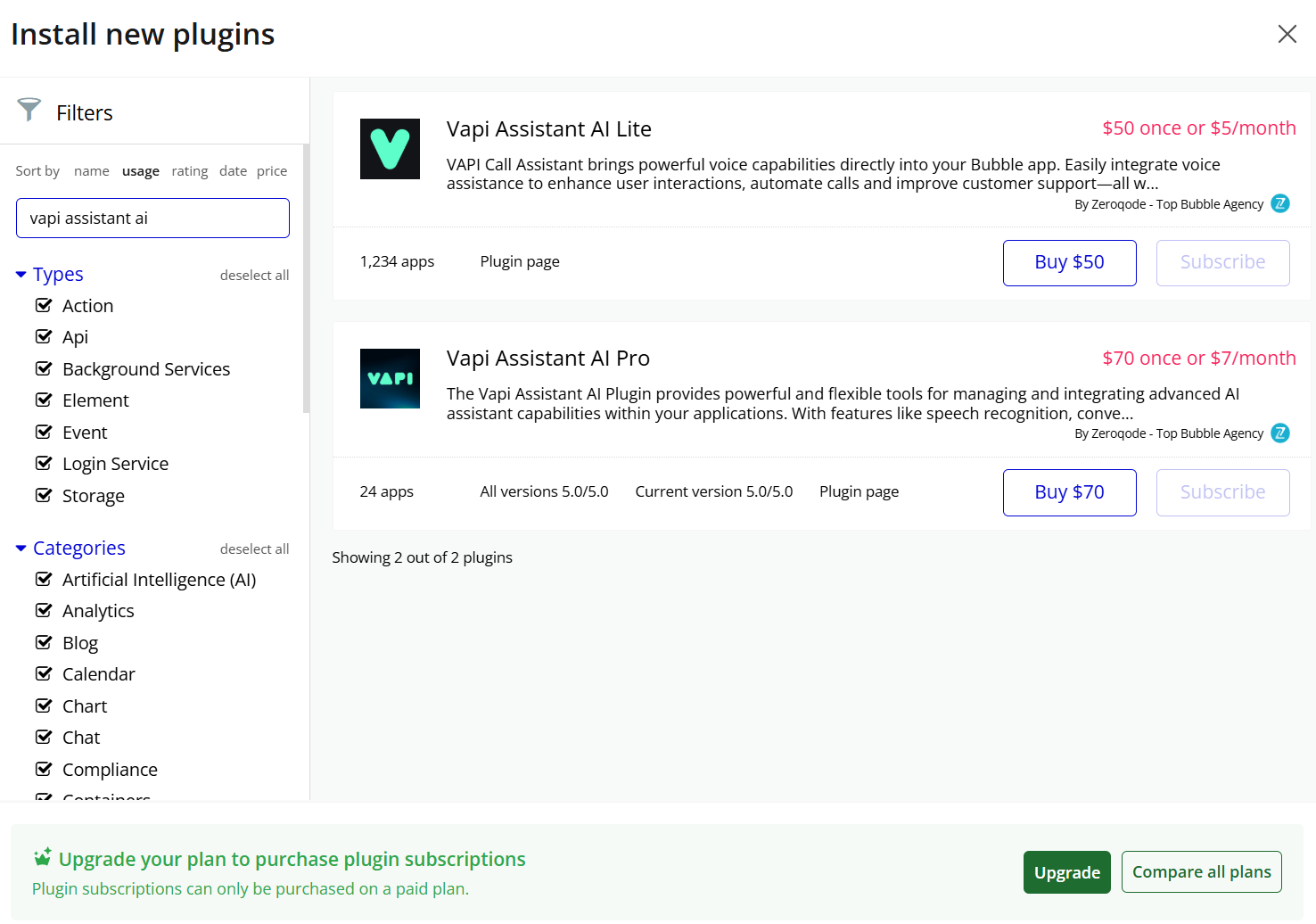The width and height of the screenshot is (1316, 924).
Task: Click the Vapi Assistant AI Lite logo
Action: click(x=390, y=149)
